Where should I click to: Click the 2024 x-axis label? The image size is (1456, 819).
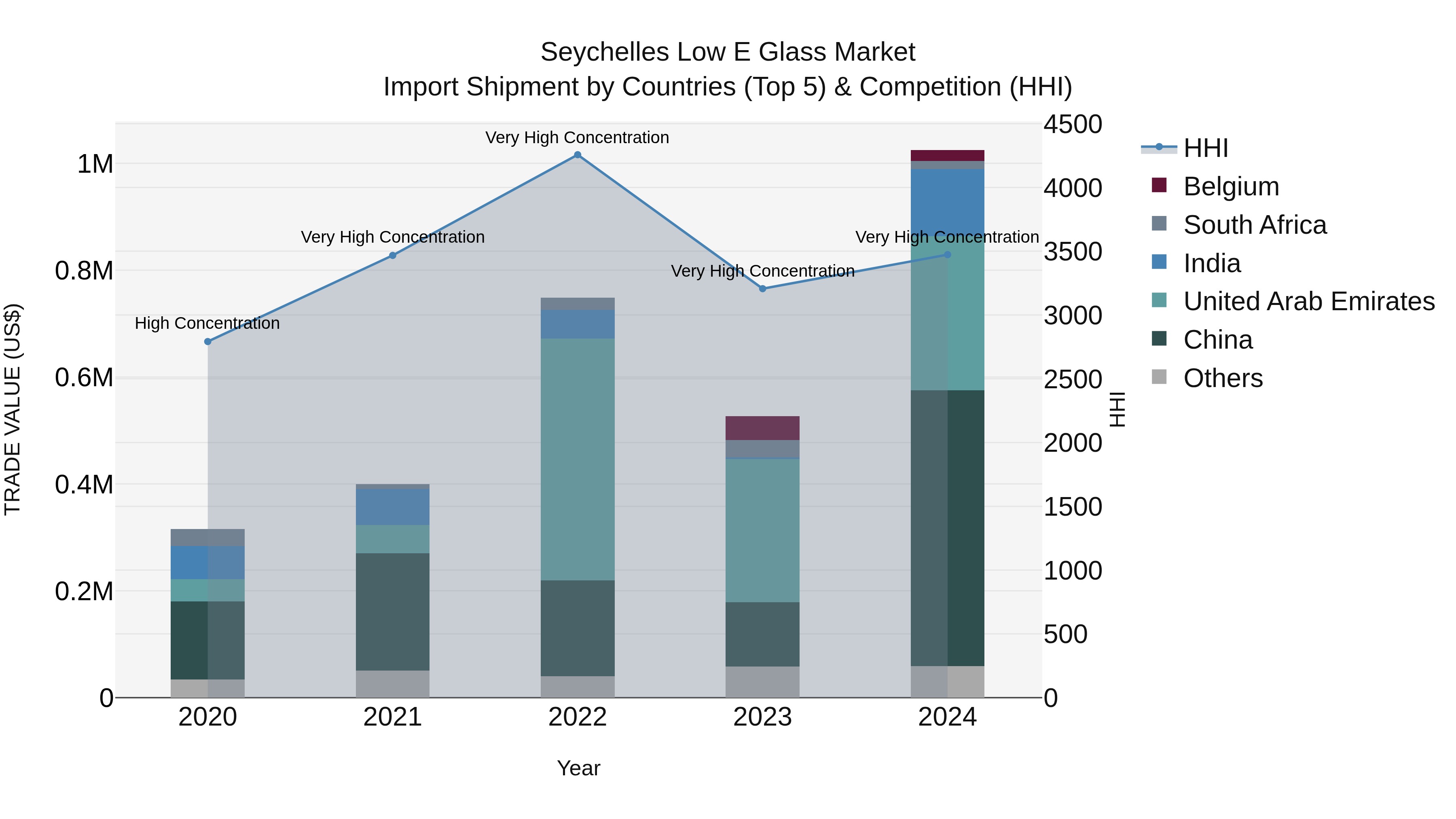point(948,717)
